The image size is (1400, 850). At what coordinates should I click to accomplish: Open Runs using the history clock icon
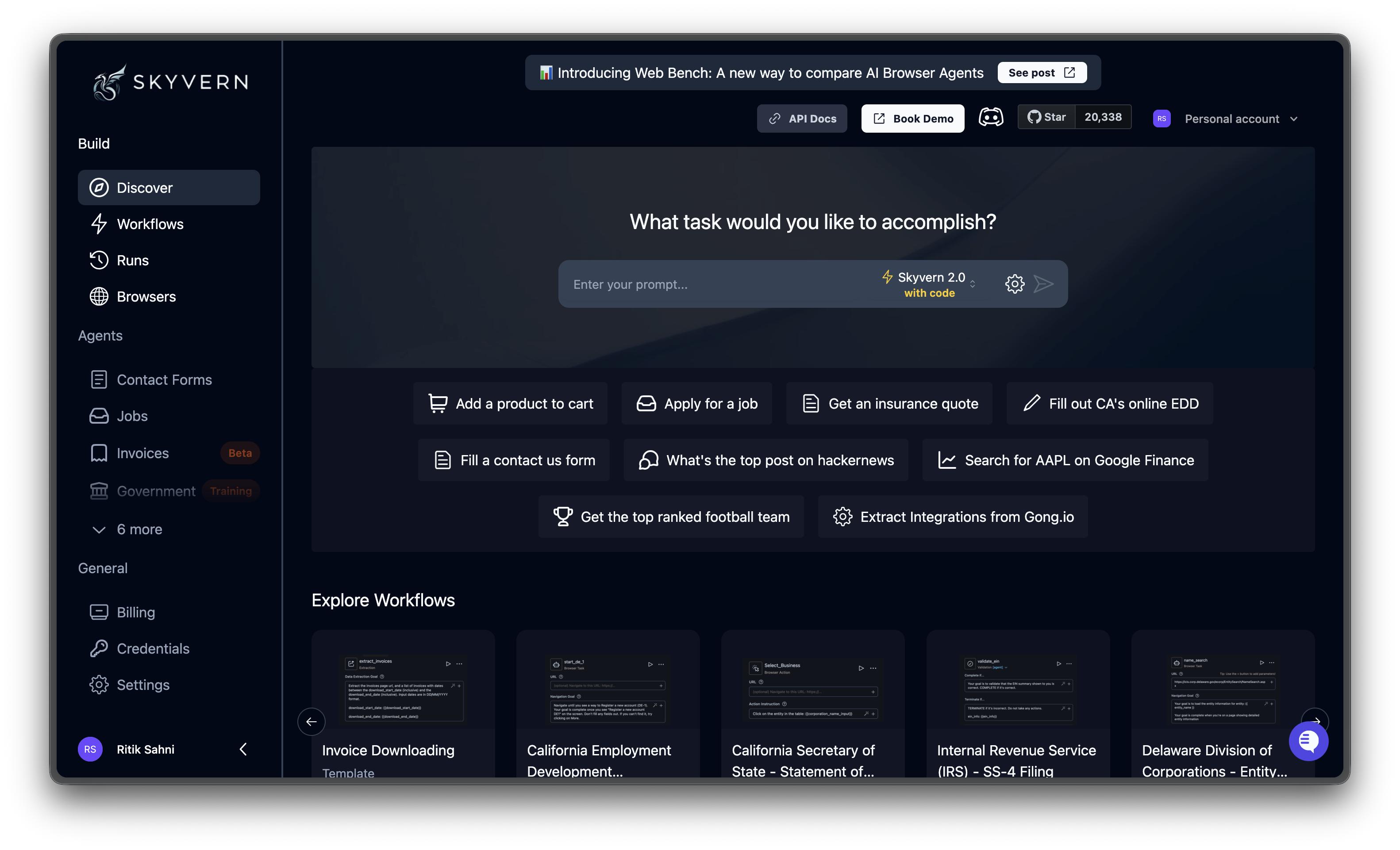point(100,260)
